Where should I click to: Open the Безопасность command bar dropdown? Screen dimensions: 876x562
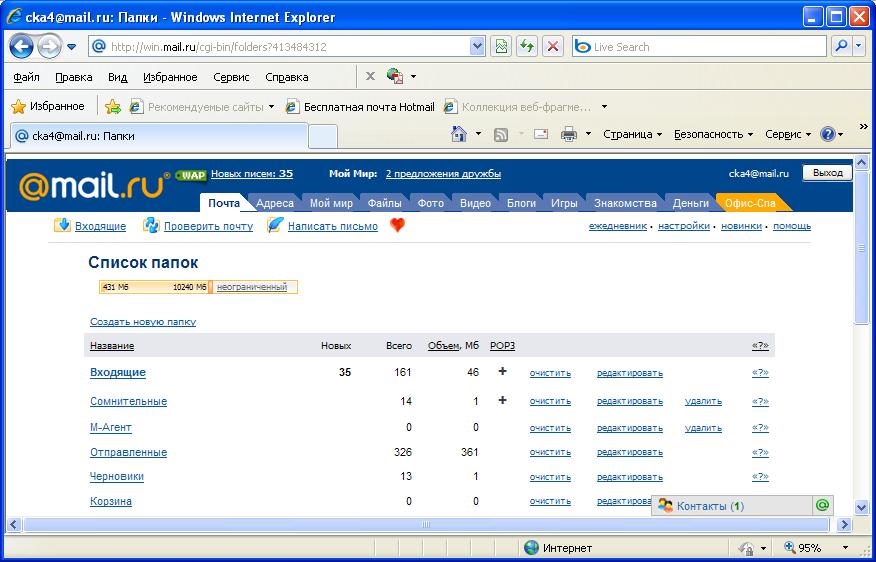tap(713, 134)
